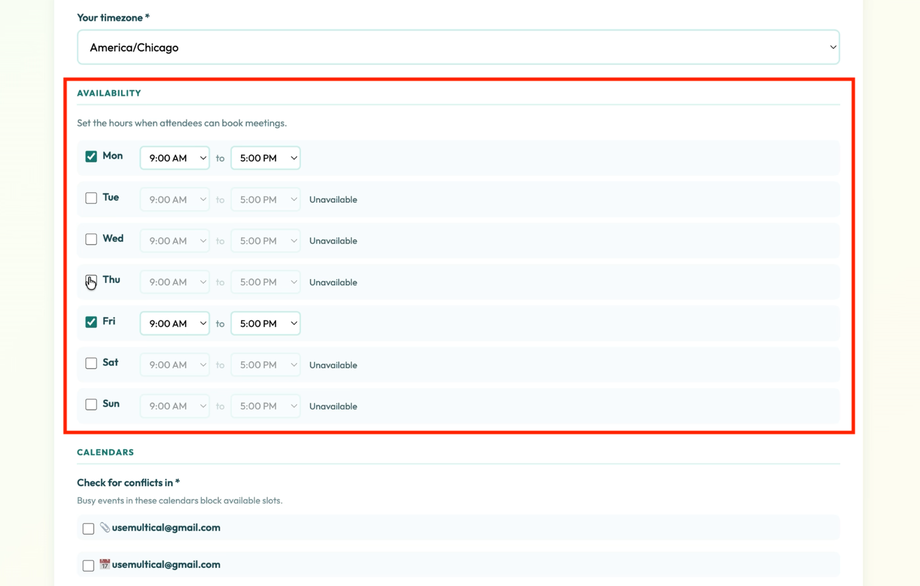The height and width of the screenshot is (586, 920).
Task: Disable Friday availability
Action: [x=90, y=322]
